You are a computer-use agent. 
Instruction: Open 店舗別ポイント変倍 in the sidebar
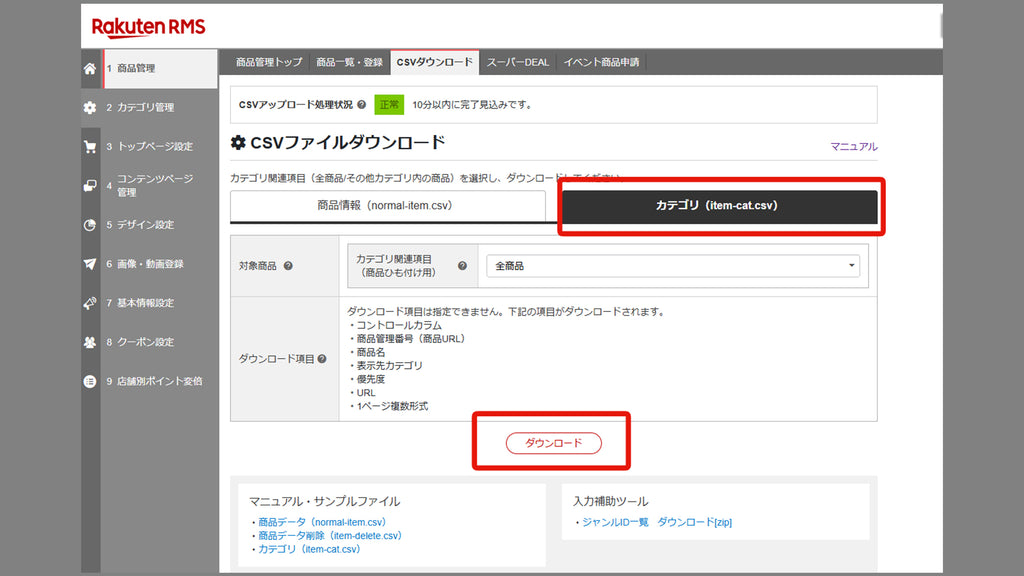click(159, 381)
